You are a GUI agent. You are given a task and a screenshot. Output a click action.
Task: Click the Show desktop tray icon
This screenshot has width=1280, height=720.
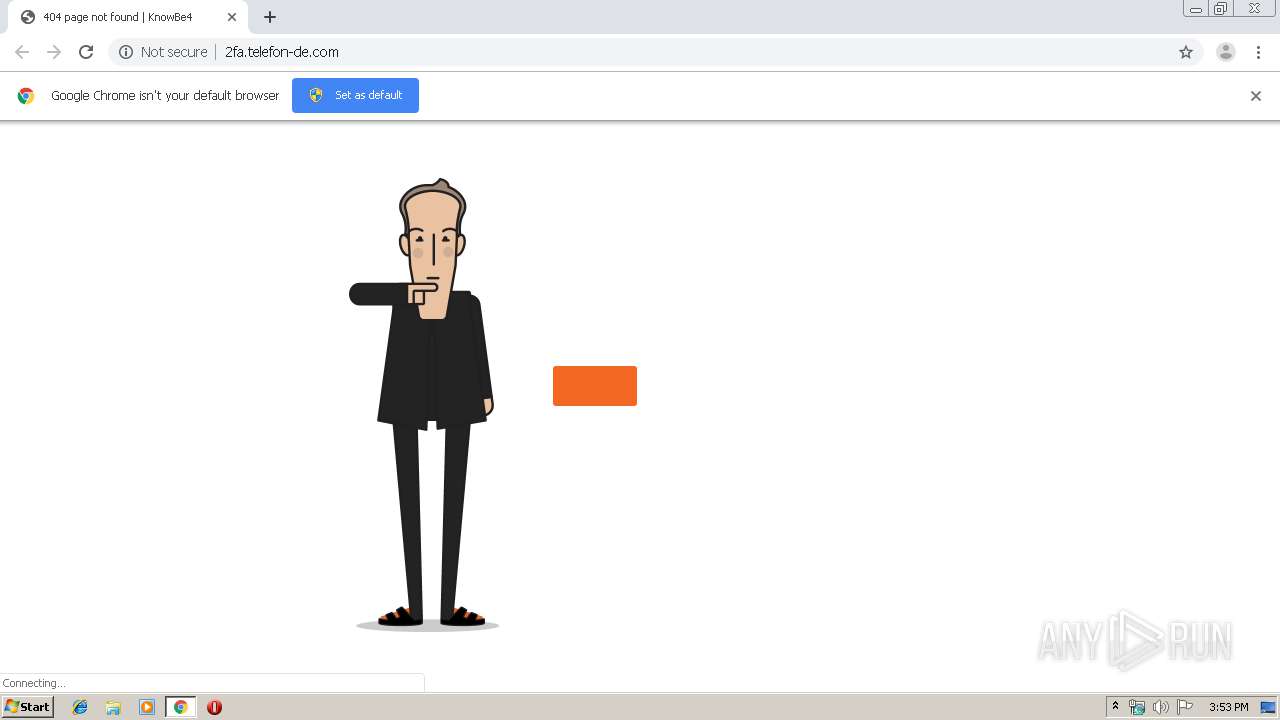pyautogui.click(x=1268, y=707)
